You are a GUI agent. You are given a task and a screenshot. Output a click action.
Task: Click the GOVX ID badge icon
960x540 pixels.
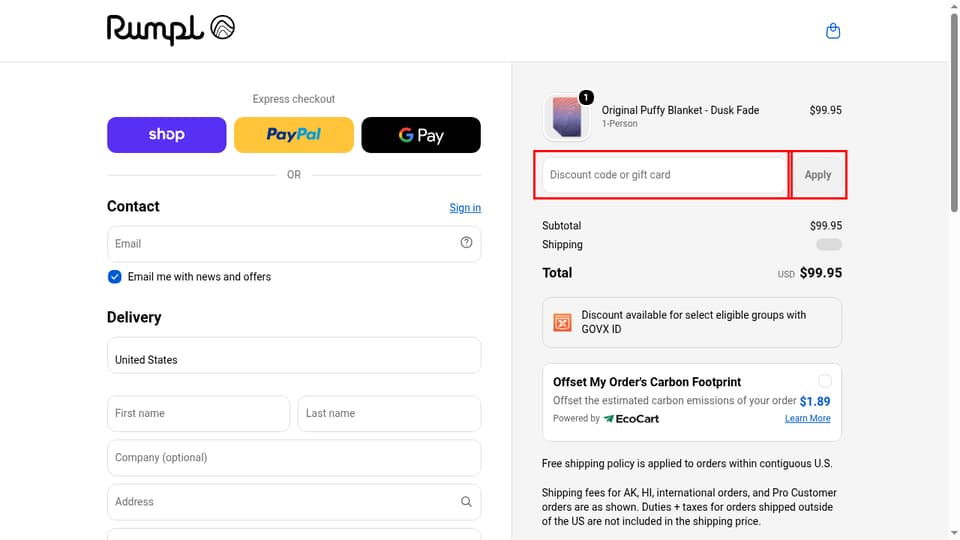[x=562, y=322]
